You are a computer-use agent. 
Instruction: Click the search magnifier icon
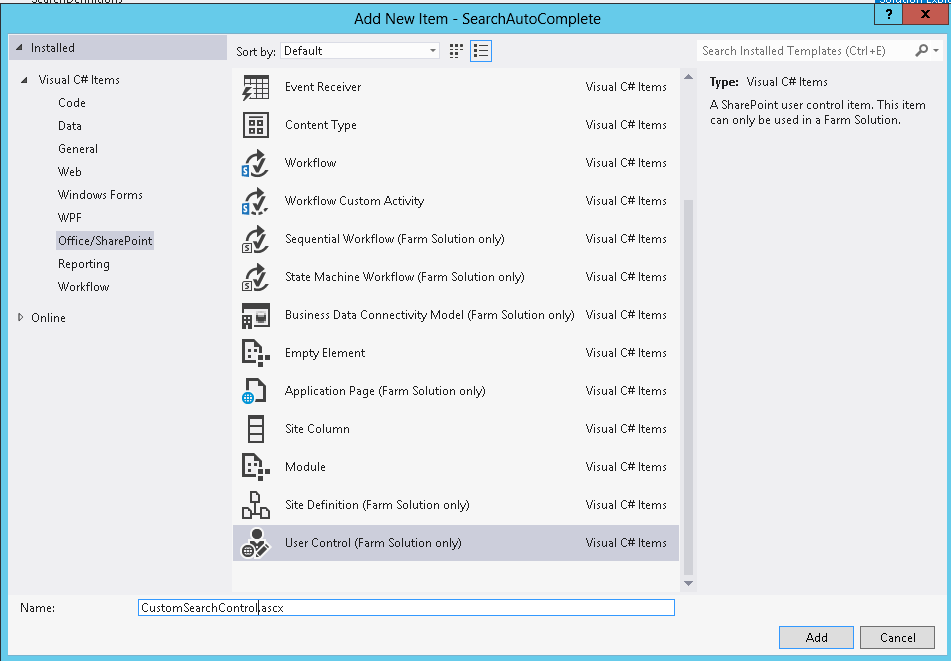coord(921,51)
